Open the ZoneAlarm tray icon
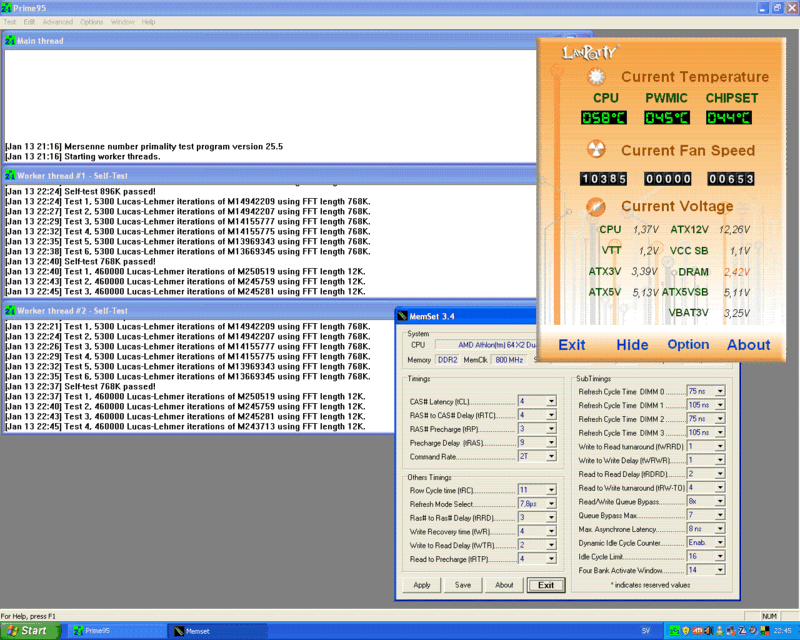 click(x=742, y=631)
